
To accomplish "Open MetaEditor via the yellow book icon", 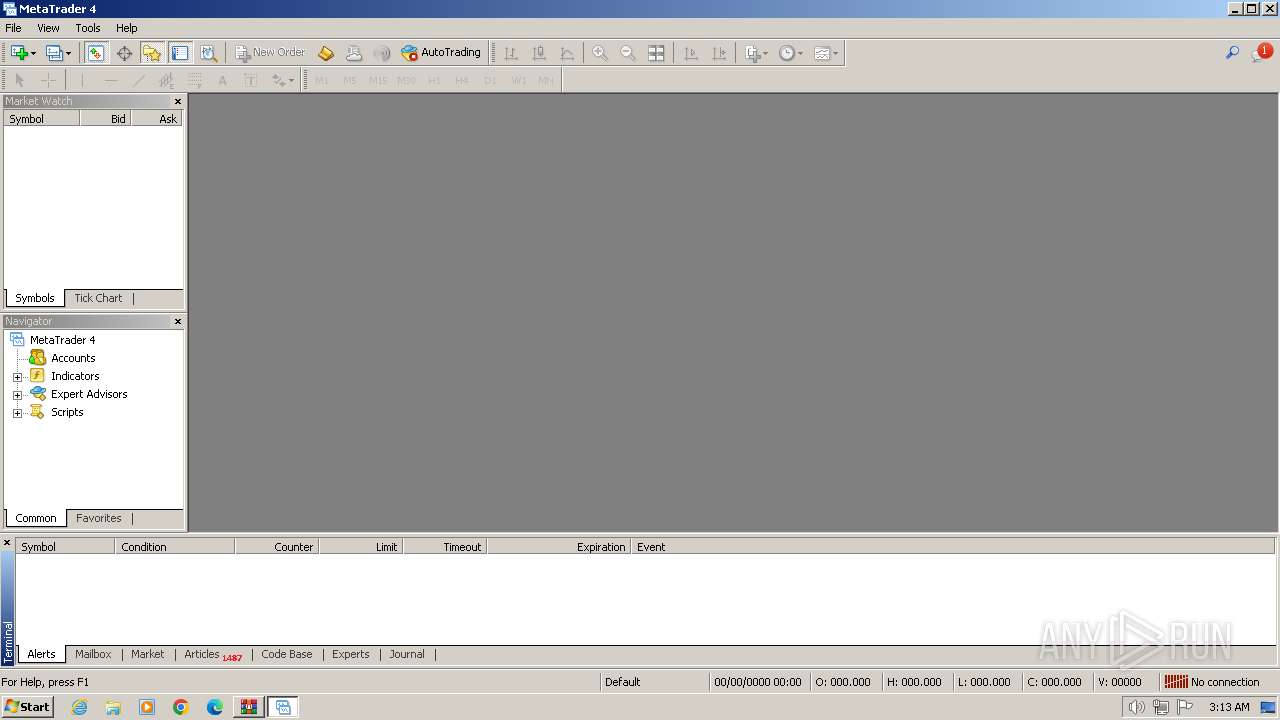I will [x=326, y=53].
